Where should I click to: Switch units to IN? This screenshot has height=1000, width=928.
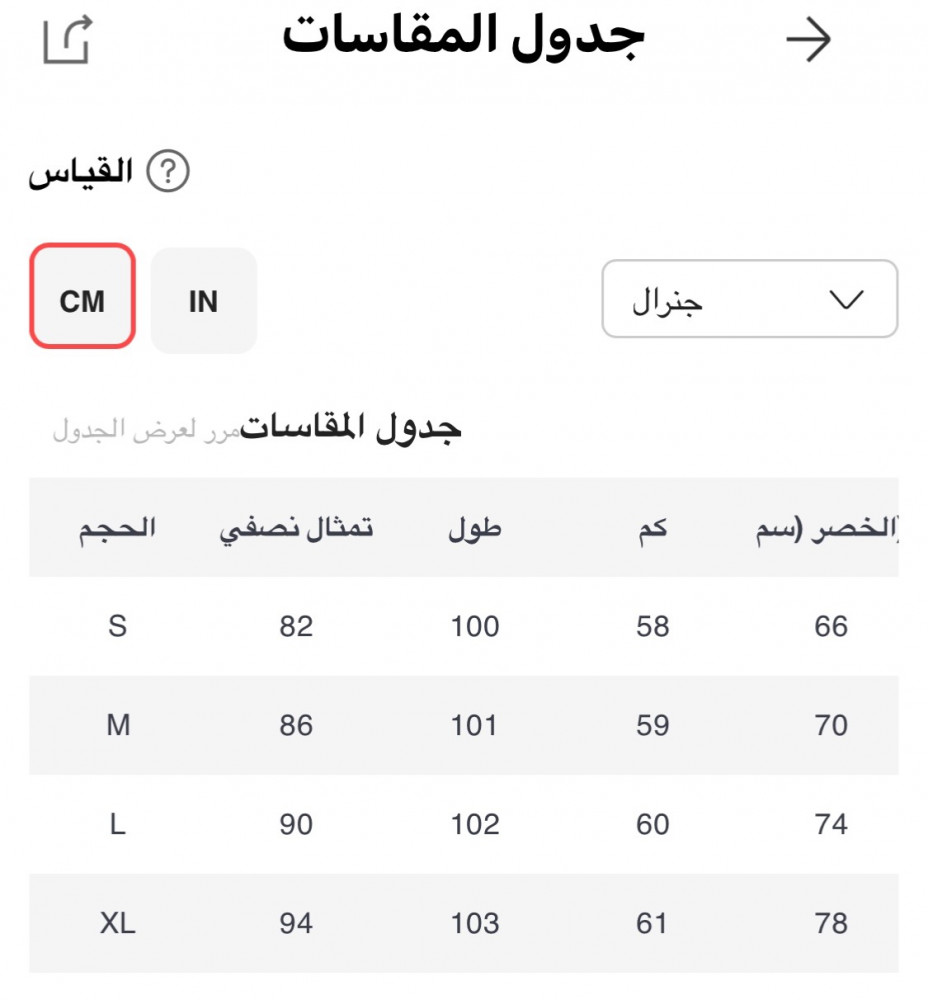click(203, 301)
